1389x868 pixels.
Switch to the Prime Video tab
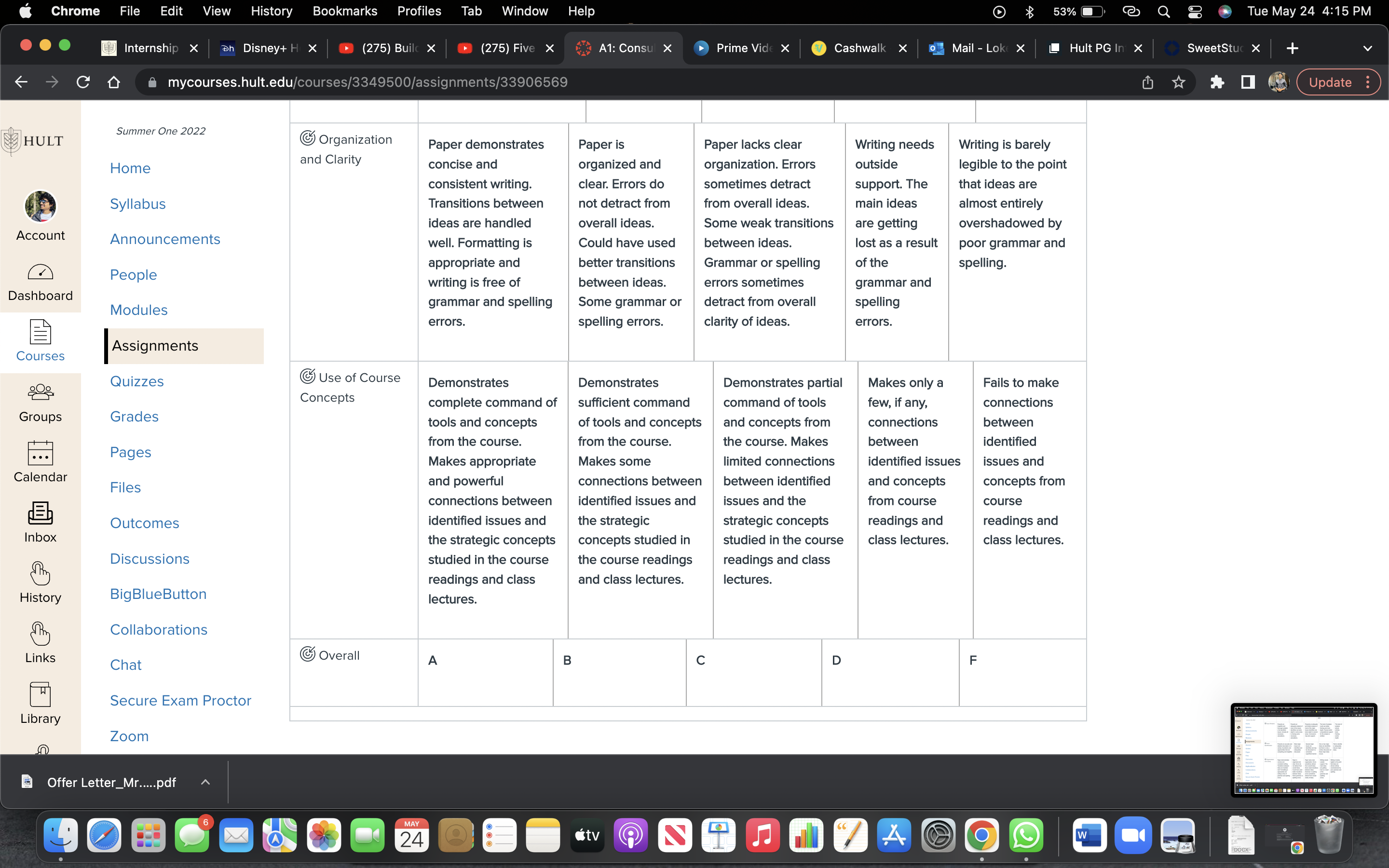[x=741, y=48]
